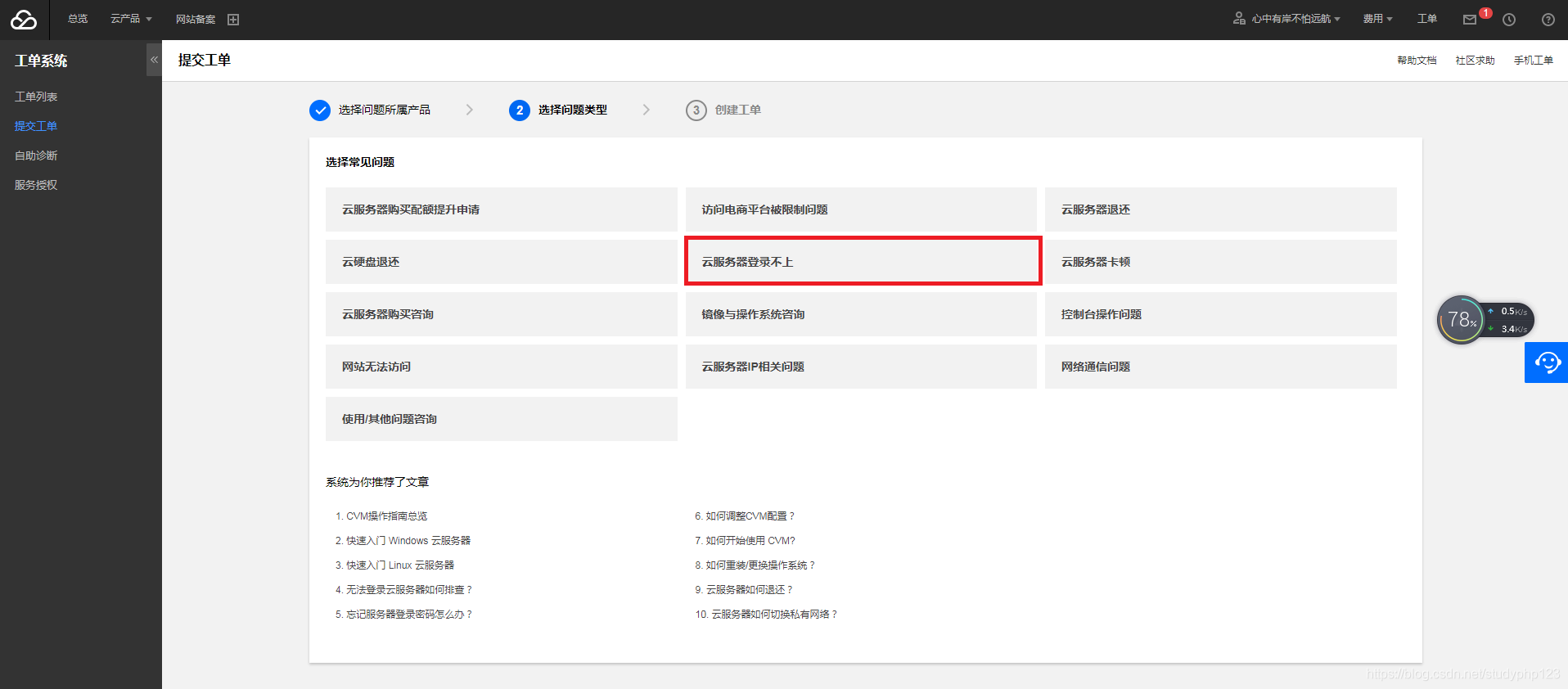Click the step 3 number circle

[696, 110]
